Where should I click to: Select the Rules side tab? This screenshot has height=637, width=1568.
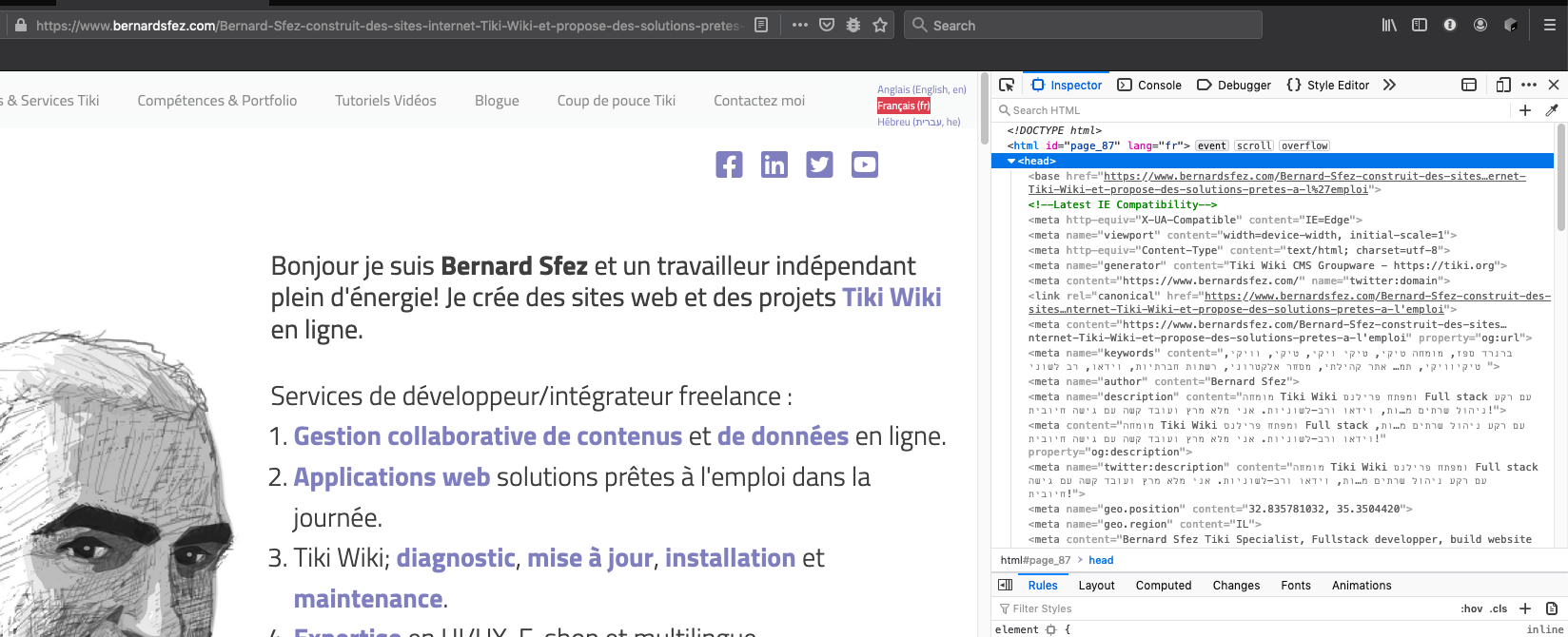1043,586
